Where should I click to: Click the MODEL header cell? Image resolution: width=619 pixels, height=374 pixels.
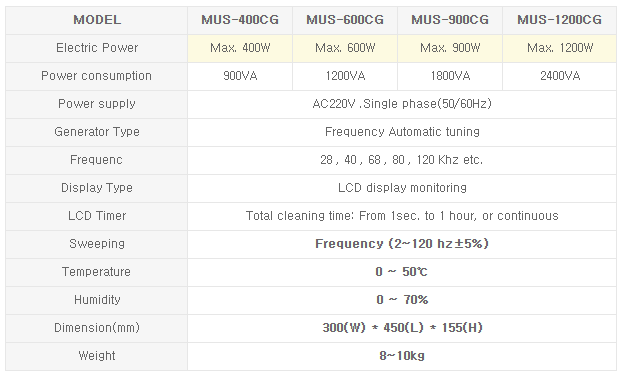point(97,20)
